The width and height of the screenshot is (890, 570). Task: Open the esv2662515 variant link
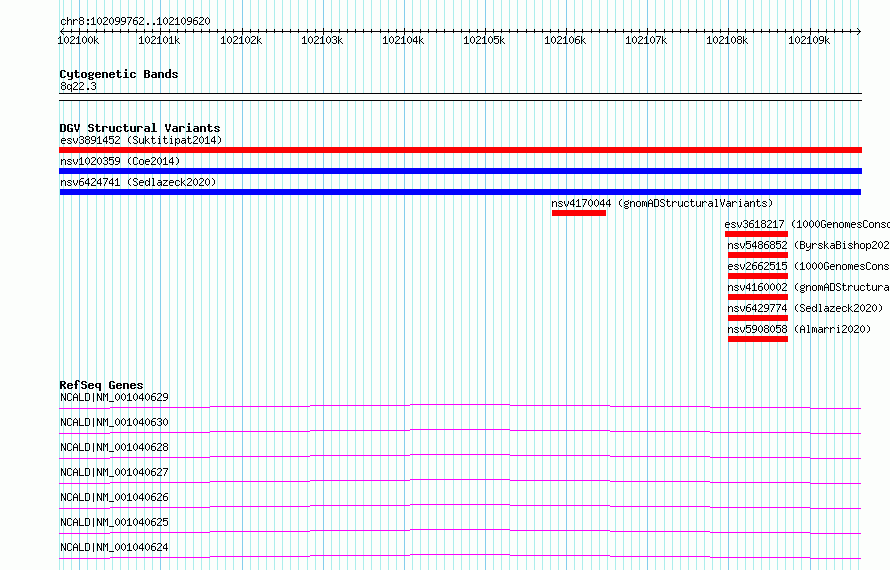click(x=809, y=266)
